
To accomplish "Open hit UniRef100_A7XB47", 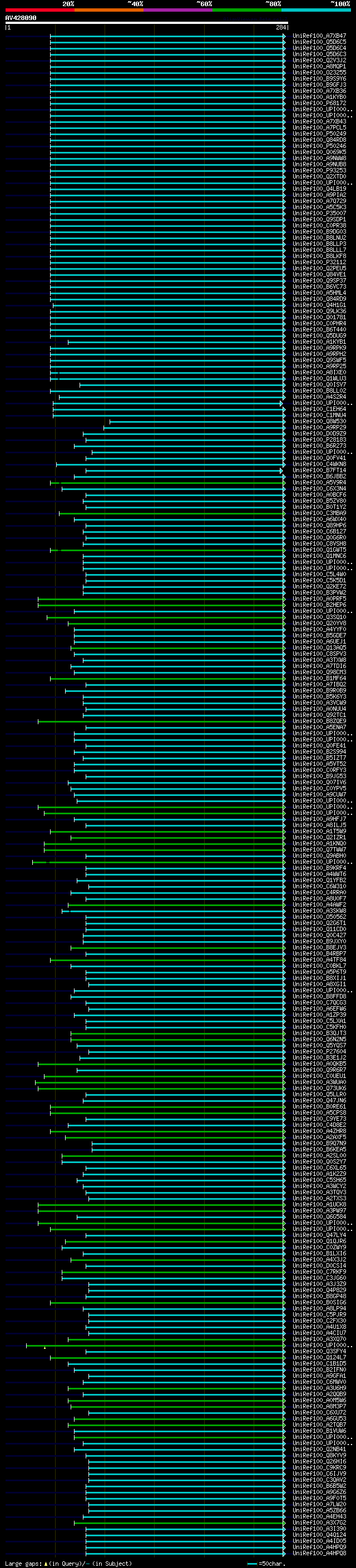I will click(x=319, y=36).
